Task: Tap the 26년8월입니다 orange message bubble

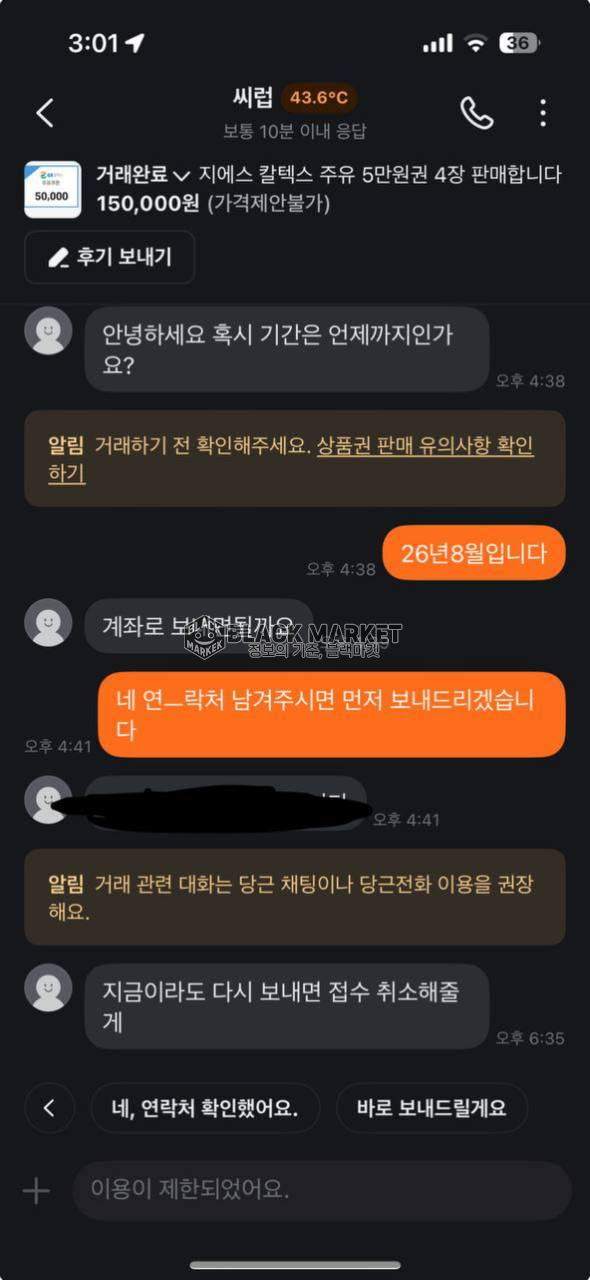Action: [x=474, y=553]
